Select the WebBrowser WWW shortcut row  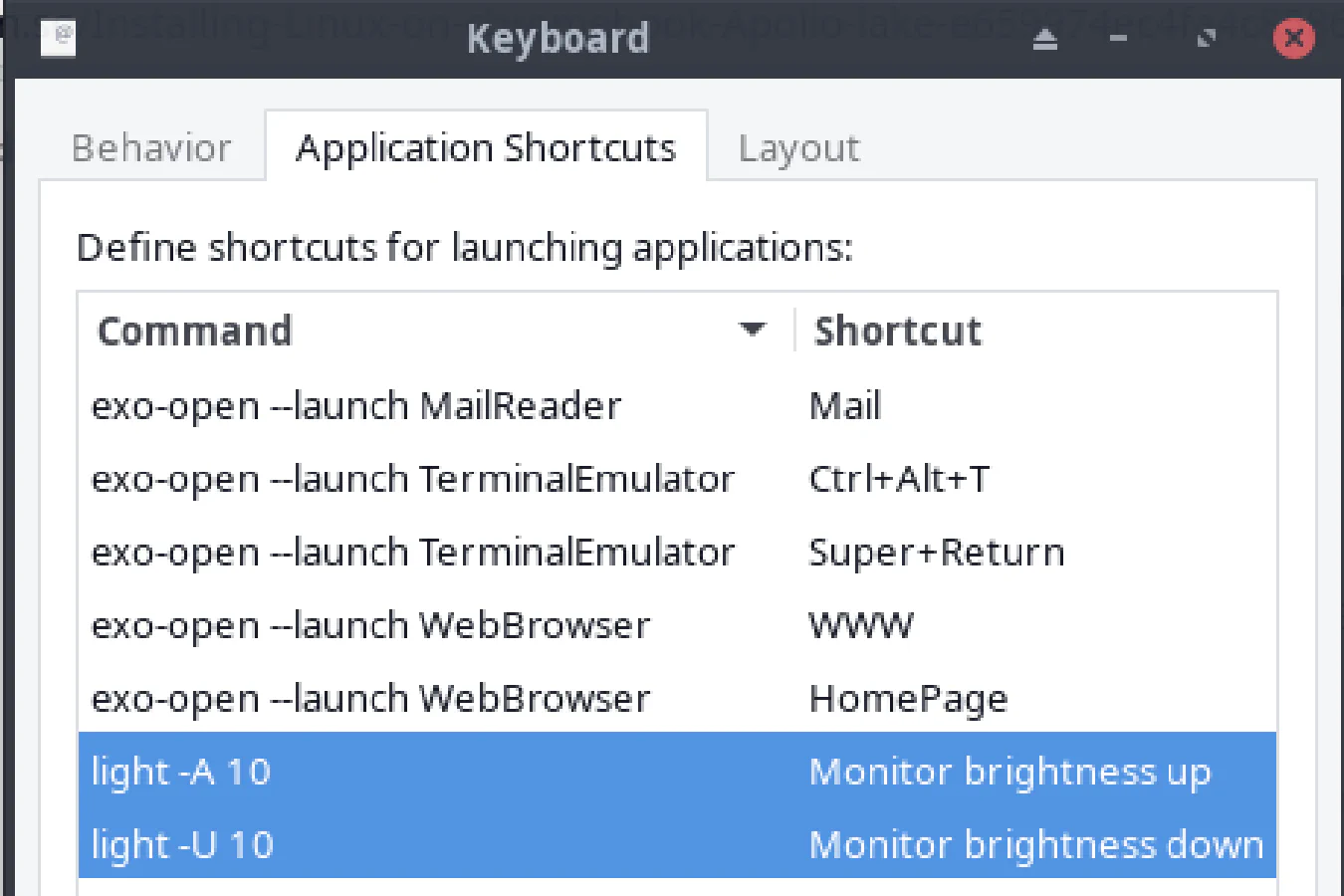(398, 625)
